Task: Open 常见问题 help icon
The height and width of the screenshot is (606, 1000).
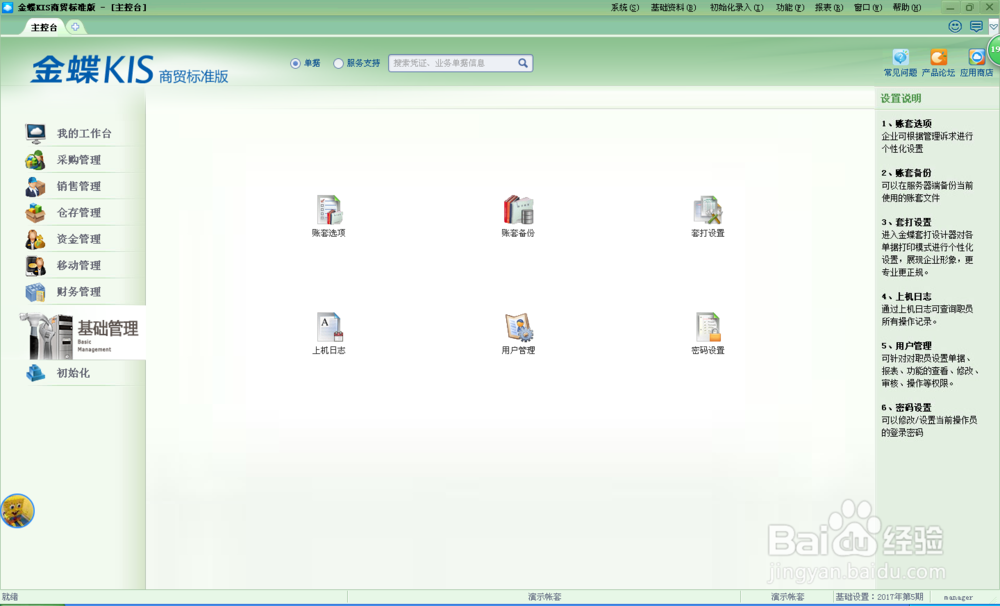Action: [x=900, y=63]
